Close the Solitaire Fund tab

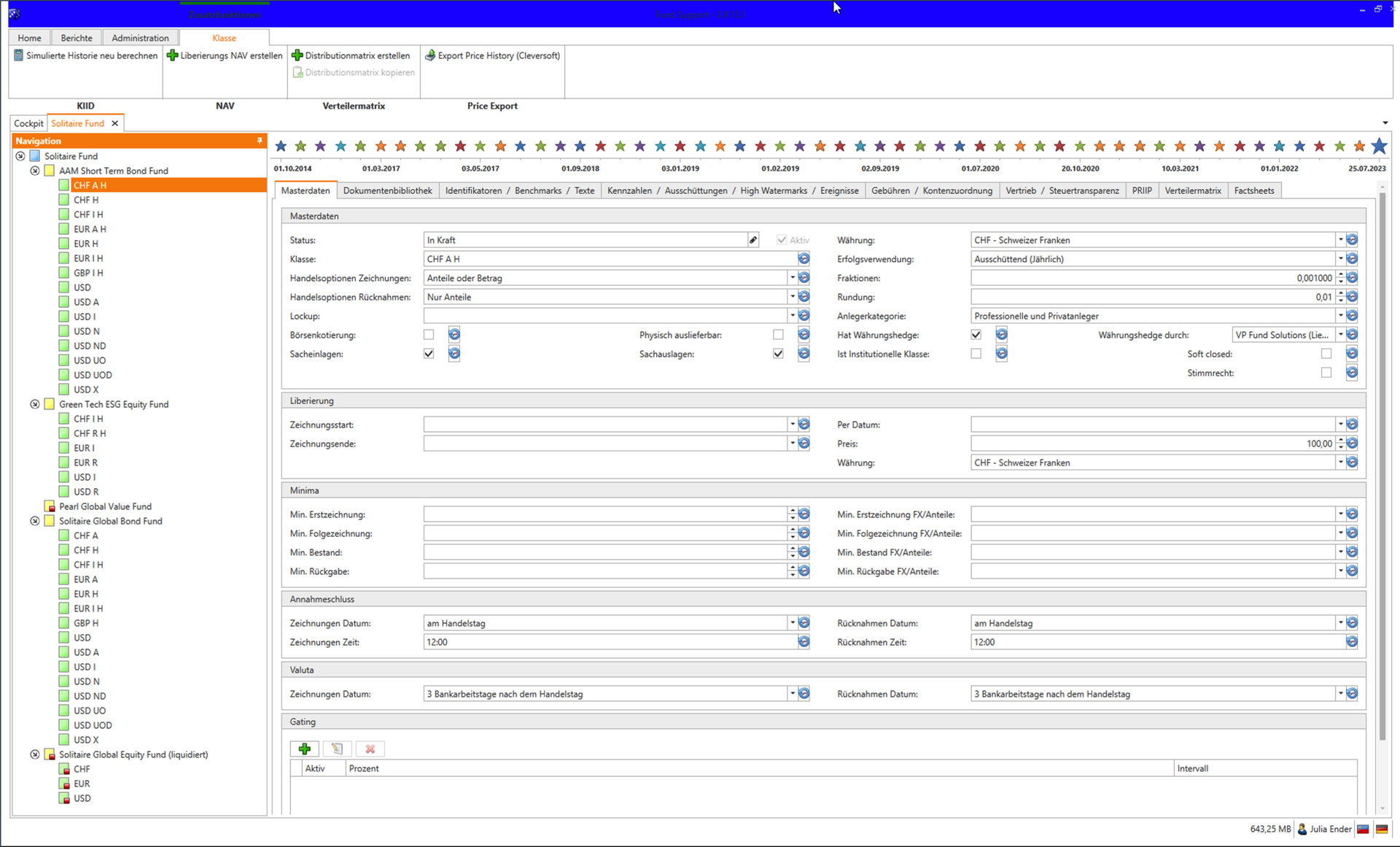pyautogui.click(x=114, y=123)
